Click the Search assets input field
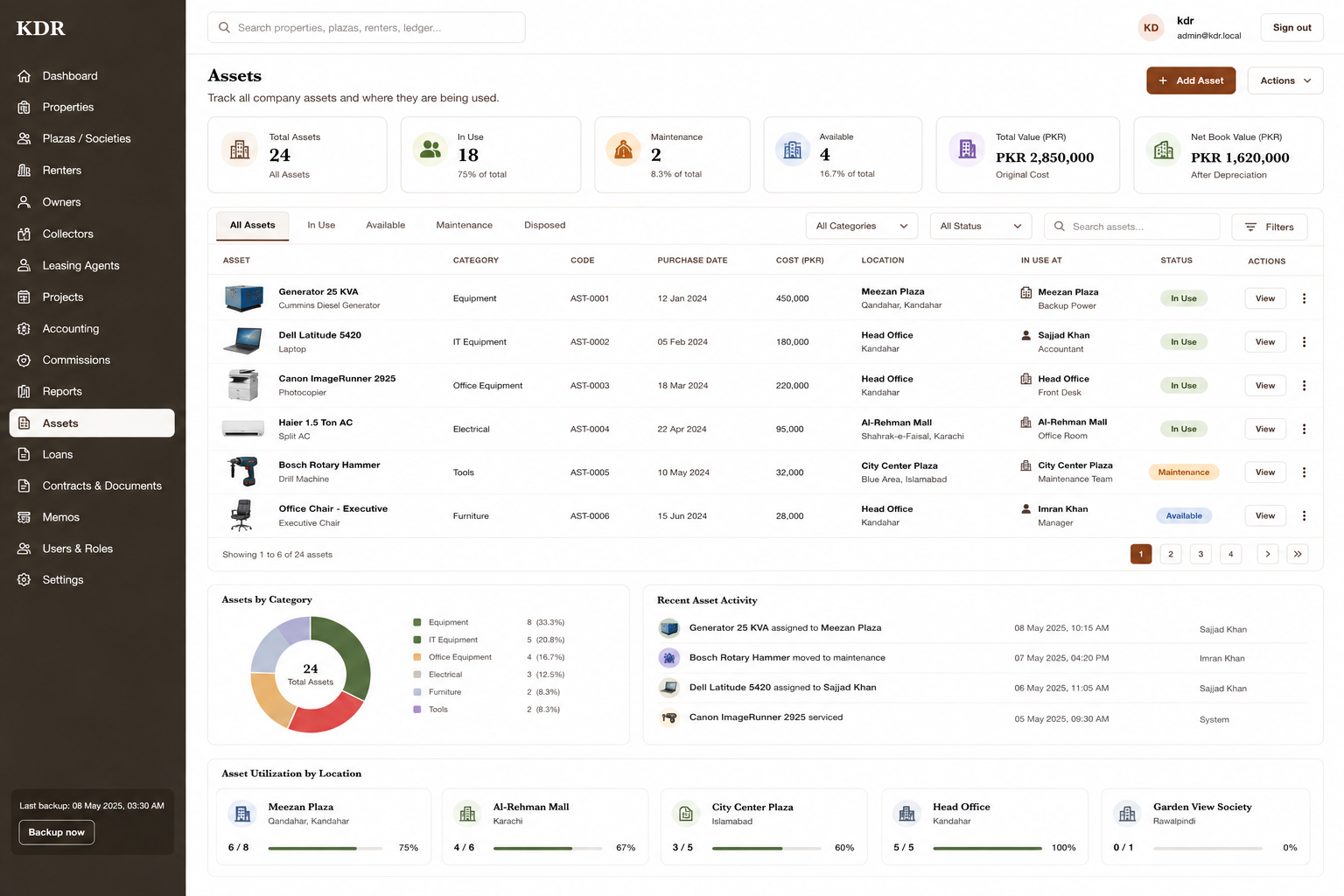 tap(1132, 227)
